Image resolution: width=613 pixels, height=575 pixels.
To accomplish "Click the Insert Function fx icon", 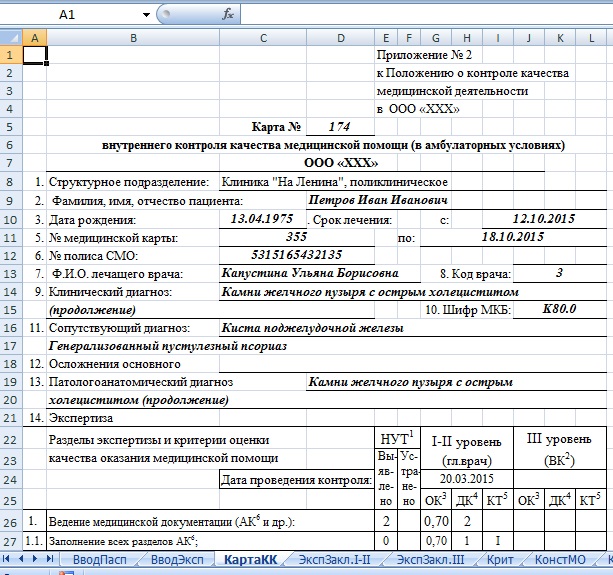I will 228,14.
